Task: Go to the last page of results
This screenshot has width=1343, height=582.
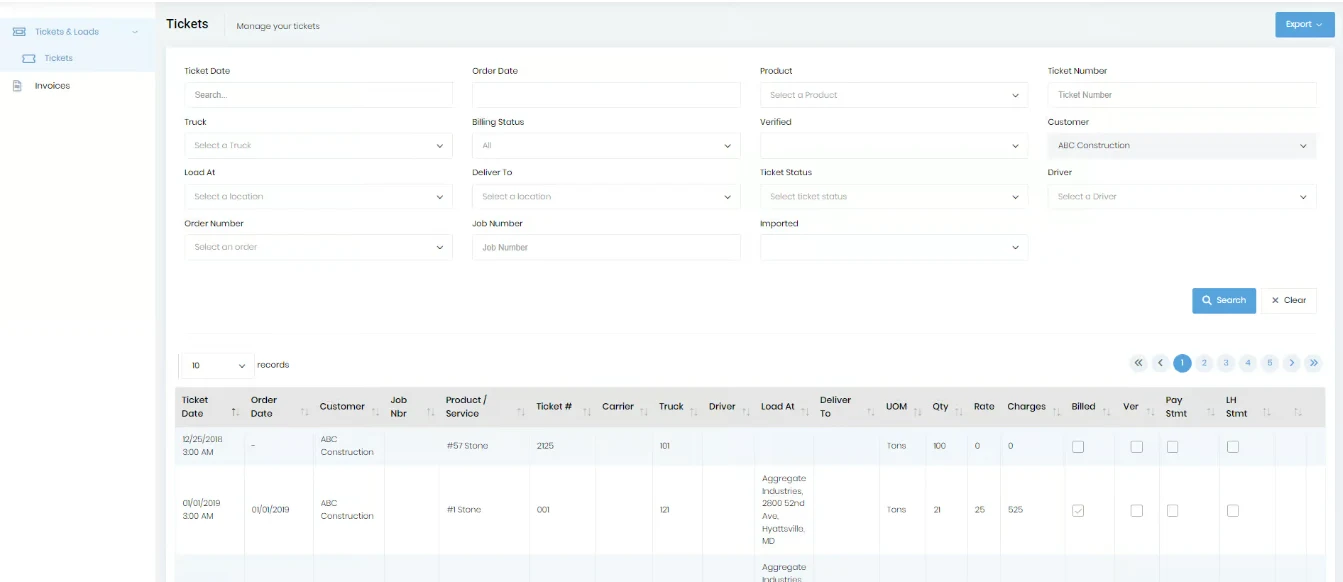Action: click(x=1314, y=363)
